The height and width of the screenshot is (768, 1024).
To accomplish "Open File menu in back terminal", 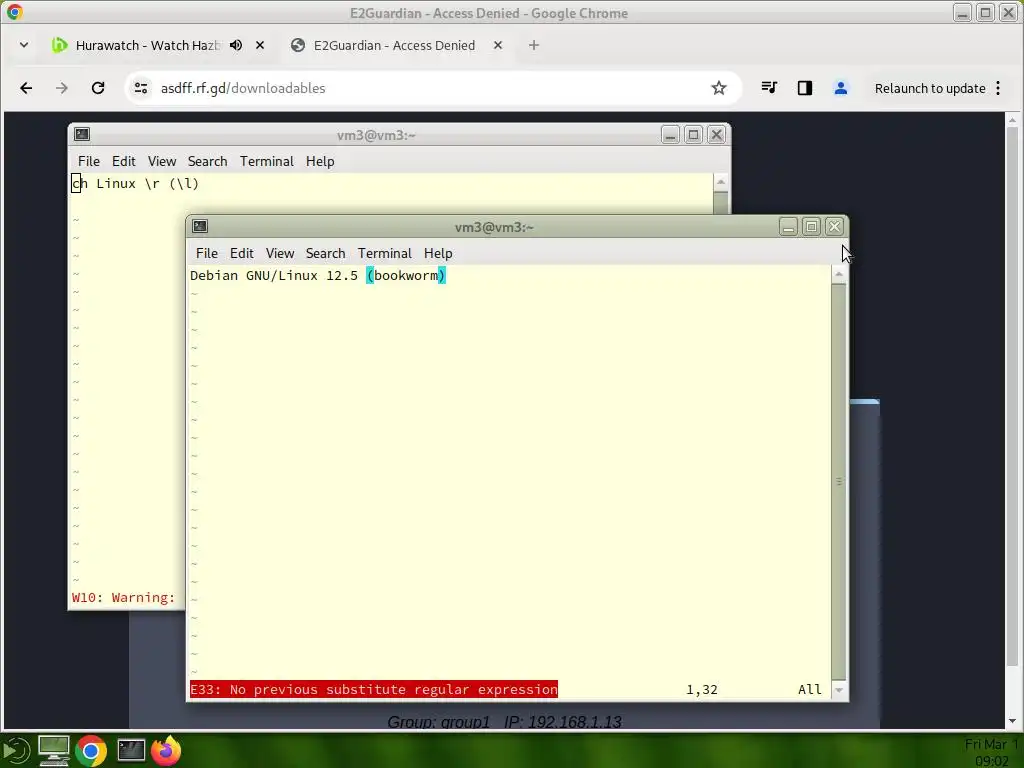I will (89, 161).
